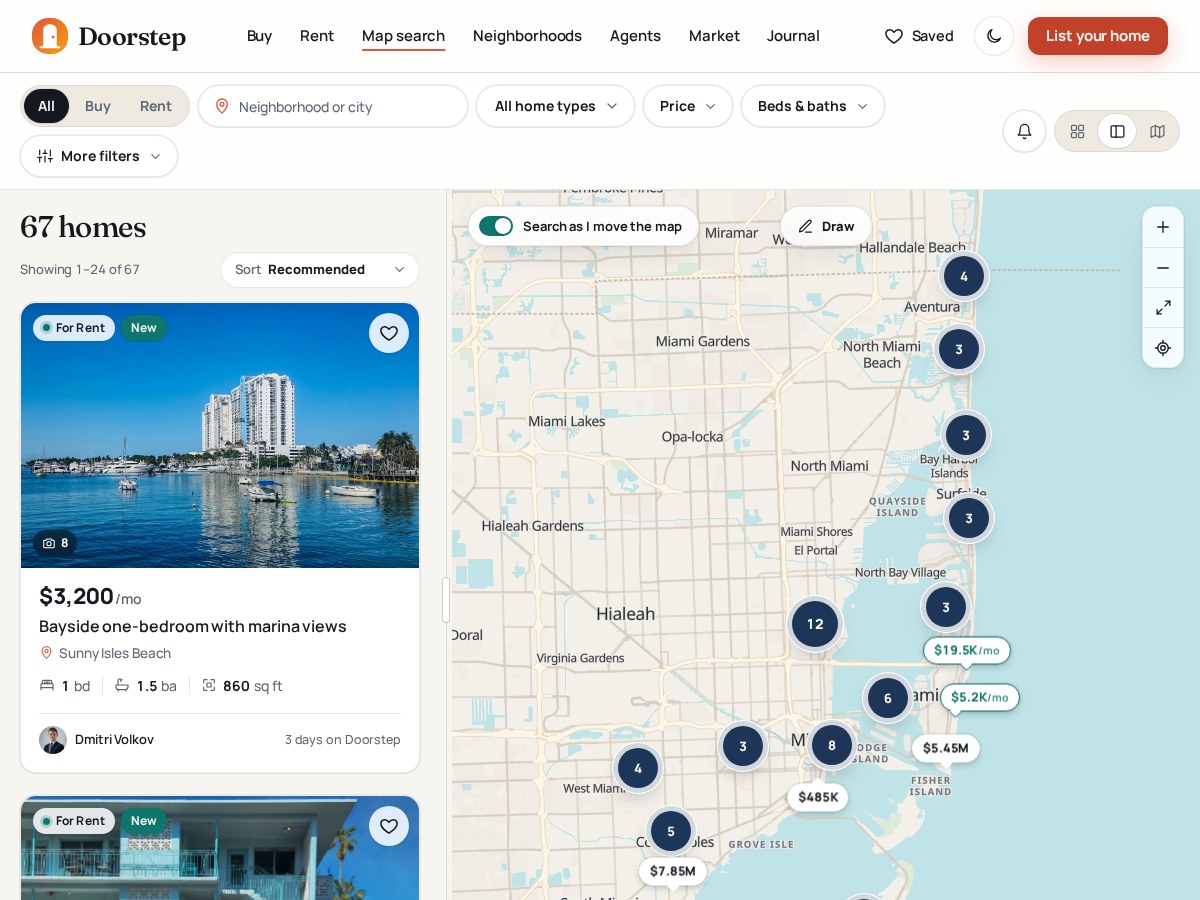Screen dimensions: 1200x900
Task: Go to Rent in top navigation
Action: [x=317, y=36]
